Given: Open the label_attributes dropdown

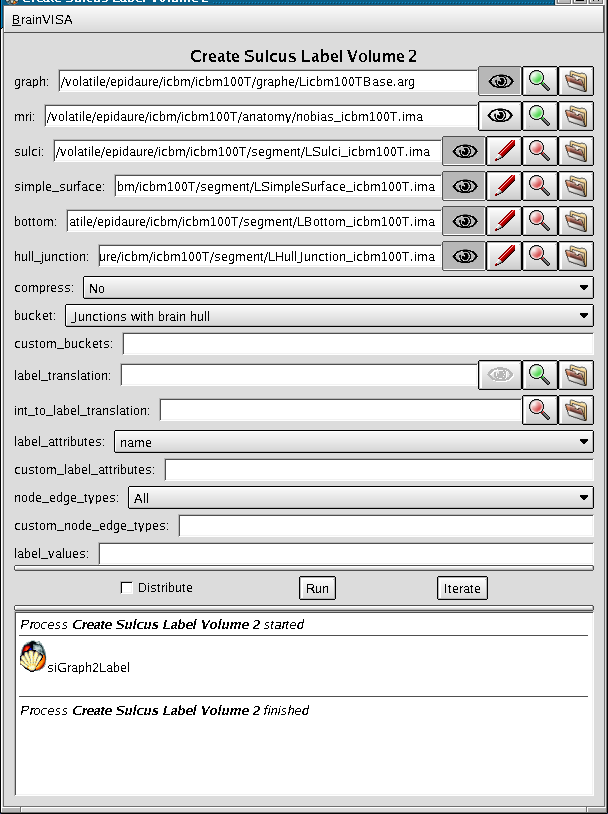Looking at the screenshot, I should [x=353, y=442].
